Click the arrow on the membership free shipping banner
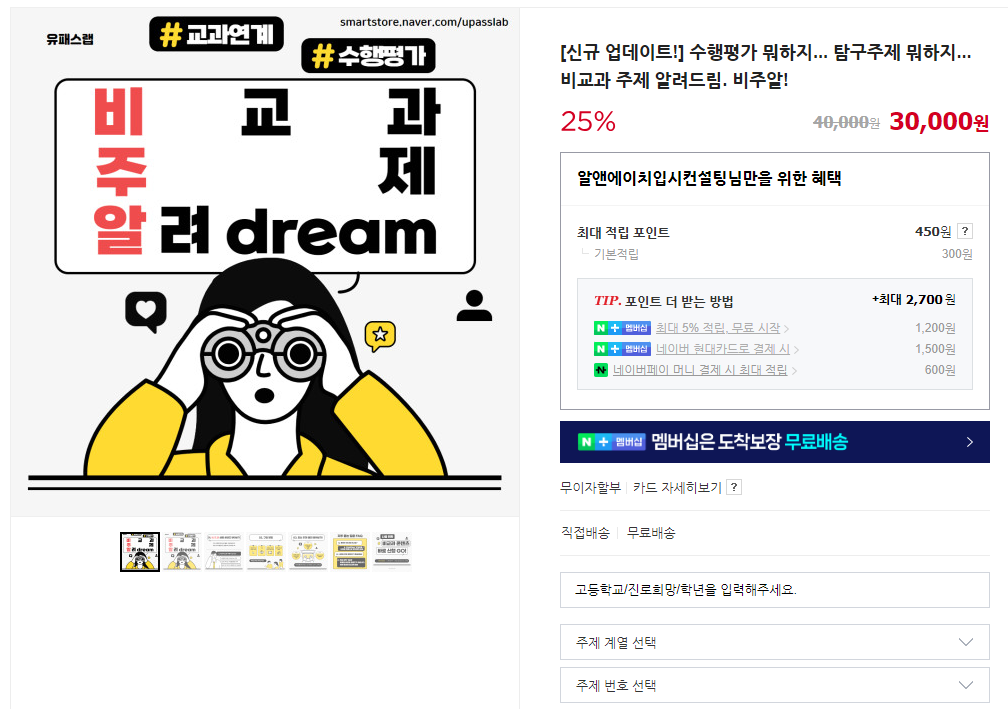The height and width of the screenshot is (709, 1008). click(969, 442)
